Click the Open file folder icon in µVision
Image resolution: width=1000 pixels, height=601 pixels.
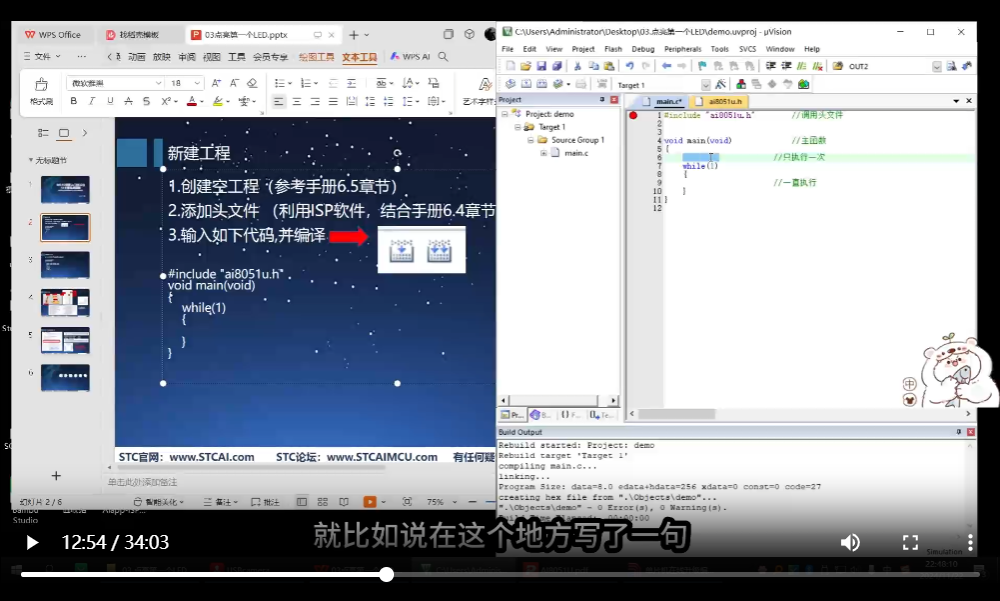tap(526, 66)
